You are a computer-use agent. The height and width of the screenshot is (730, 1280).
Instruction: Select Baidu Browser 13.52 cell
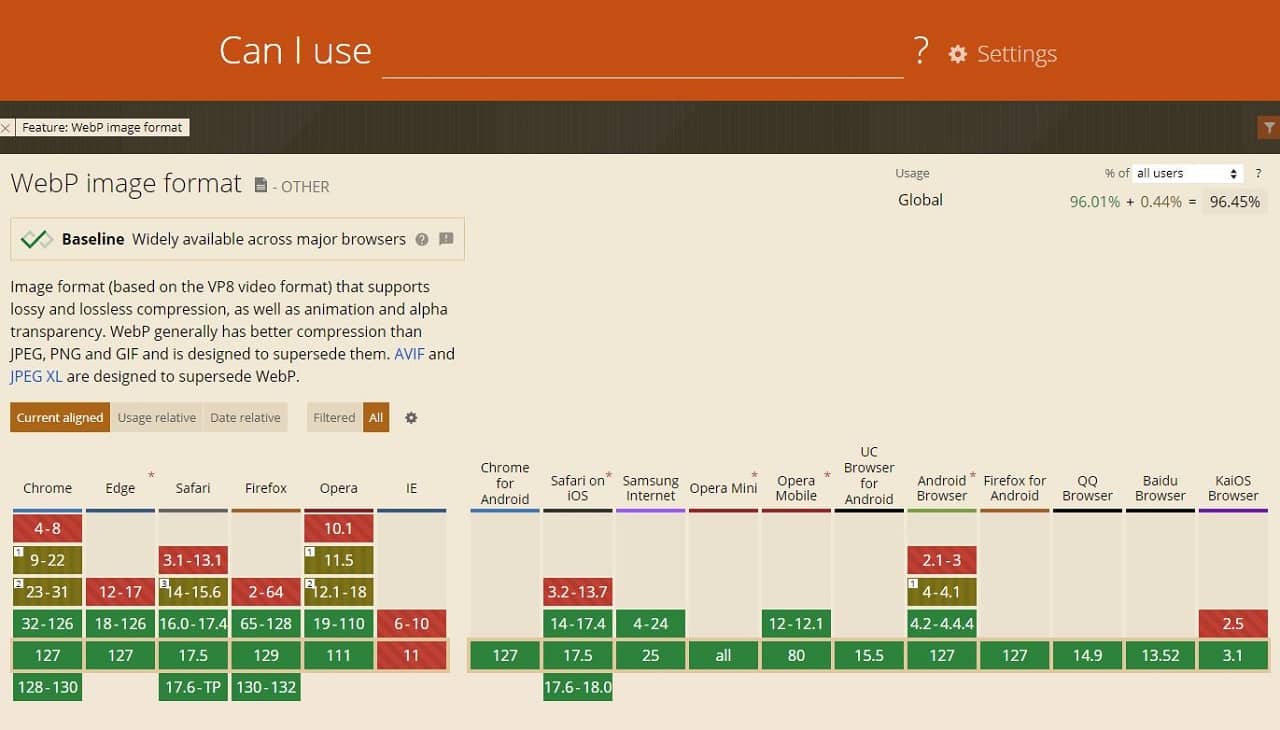click(x=1160, y=655)
